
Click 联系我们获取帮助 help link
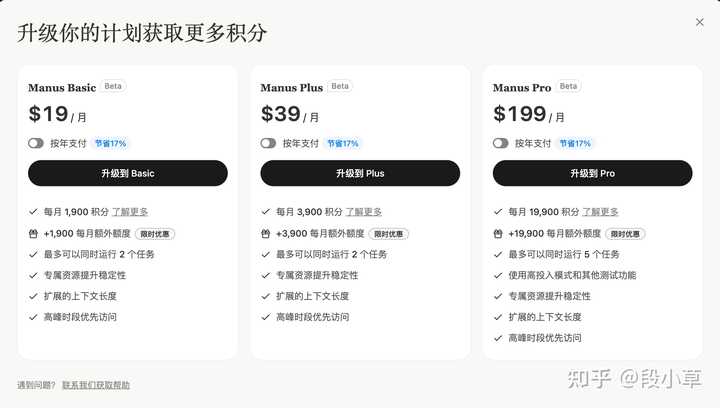click(x=96, y=385)
